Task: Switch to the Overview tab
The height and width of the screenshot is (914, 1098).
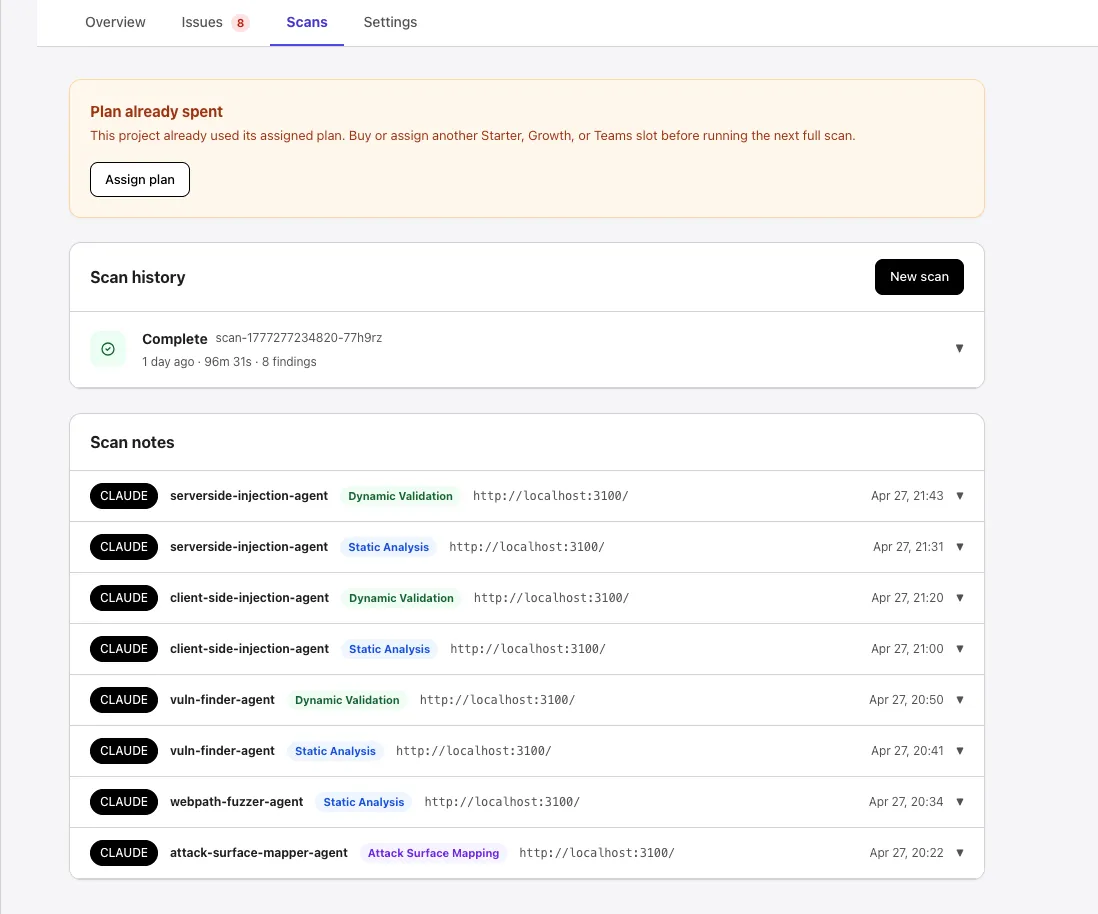Action: 115,22
